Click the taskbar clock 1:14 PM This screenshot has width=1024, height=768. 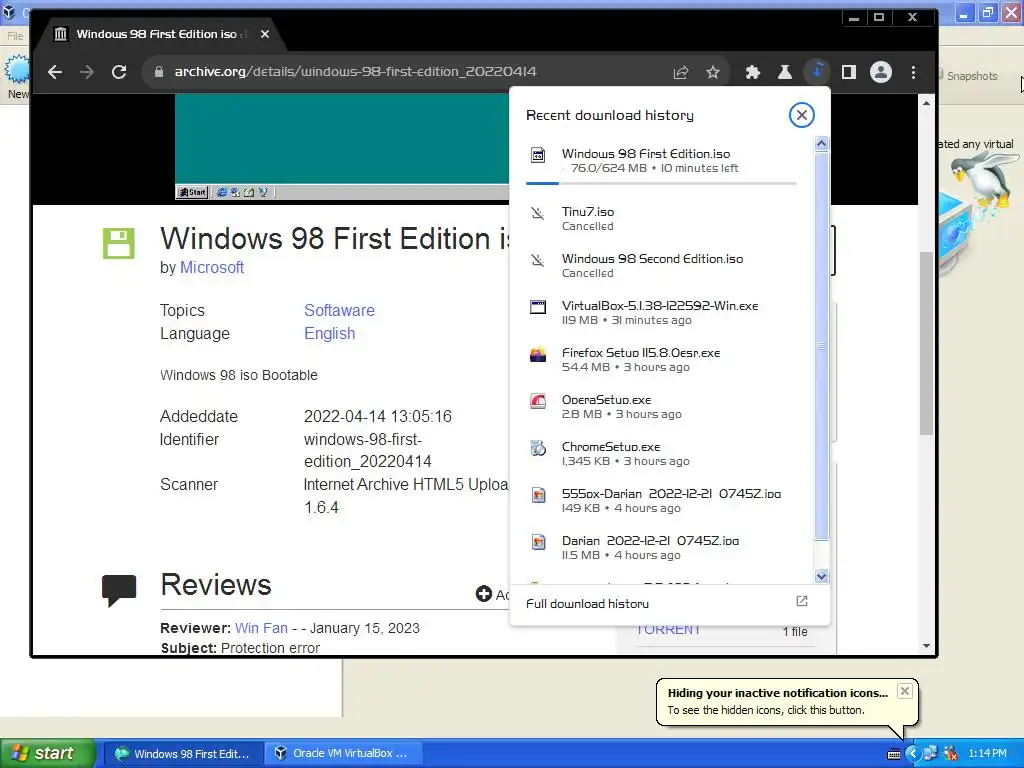click(x=987, y=754)
